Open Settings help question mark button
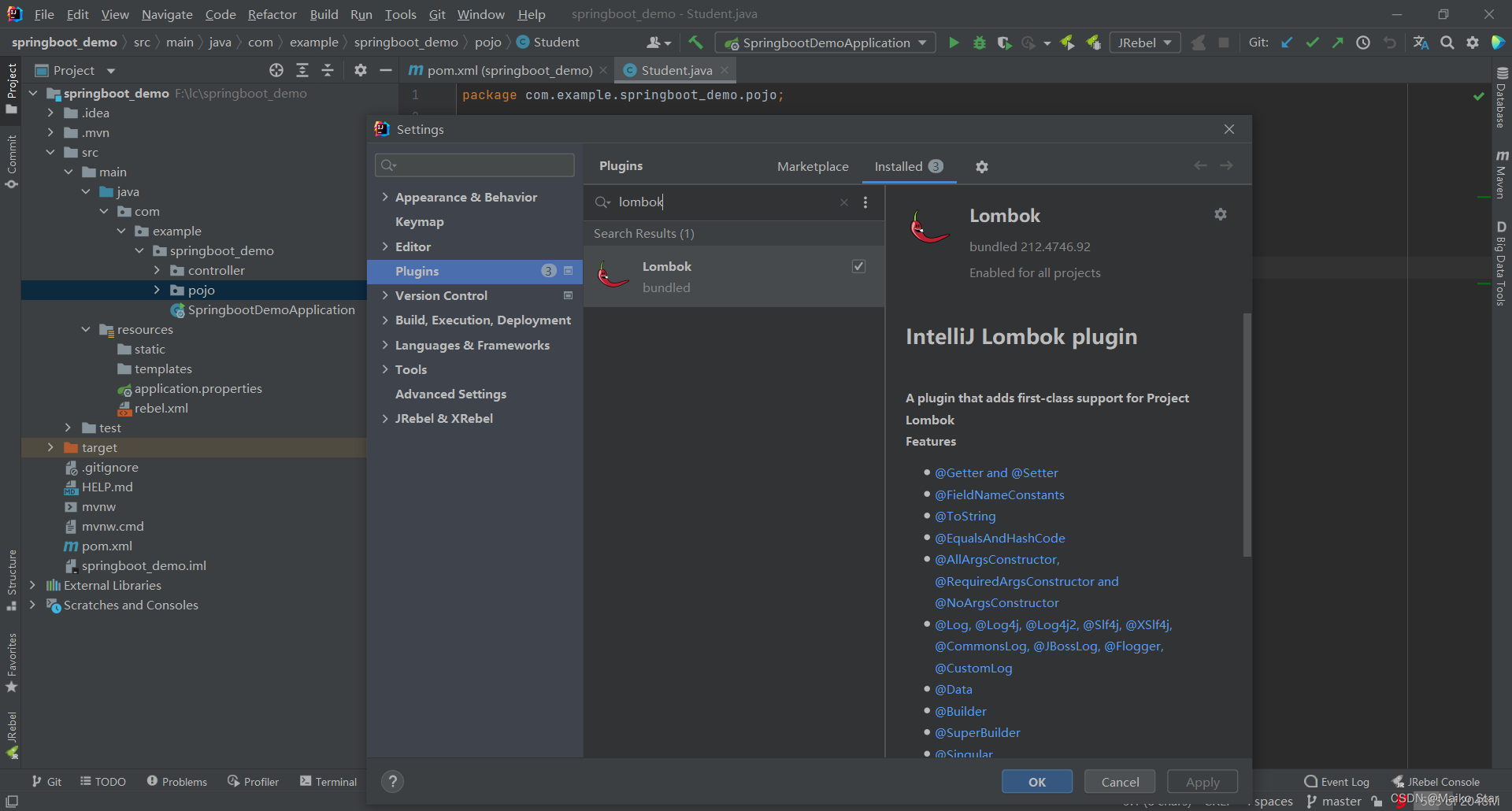The image size is (1512, 811). pyautogui.click(x=393, y=781)
